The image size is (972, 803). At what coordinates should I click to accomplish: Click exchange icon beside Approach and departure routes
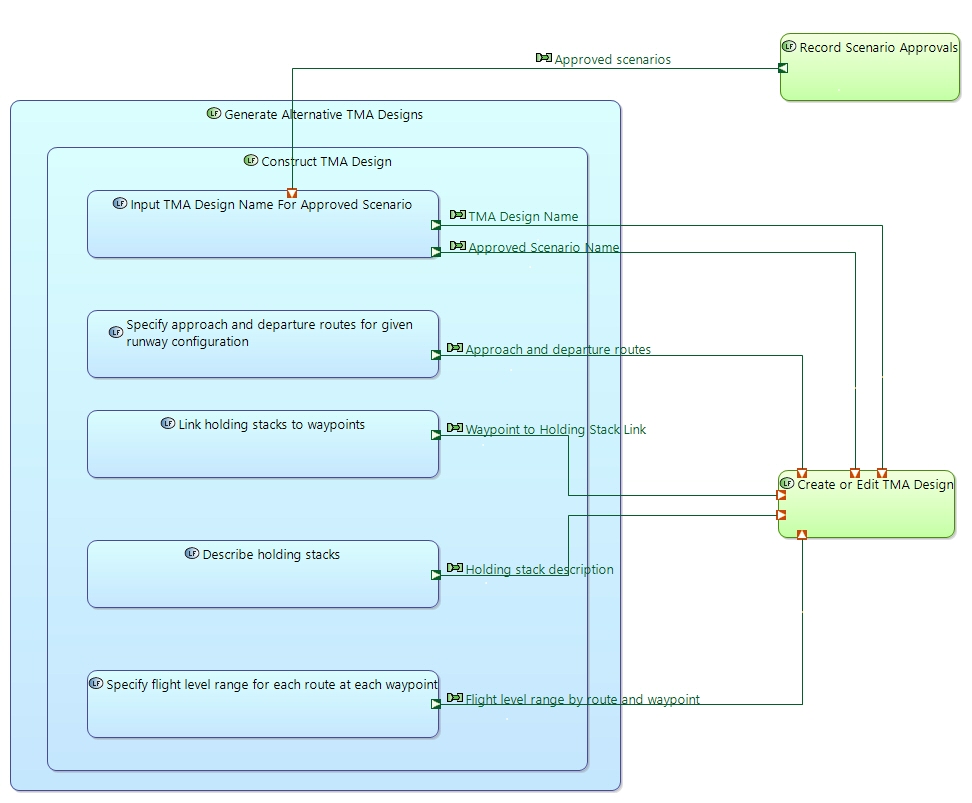click(x=455, y=348)
